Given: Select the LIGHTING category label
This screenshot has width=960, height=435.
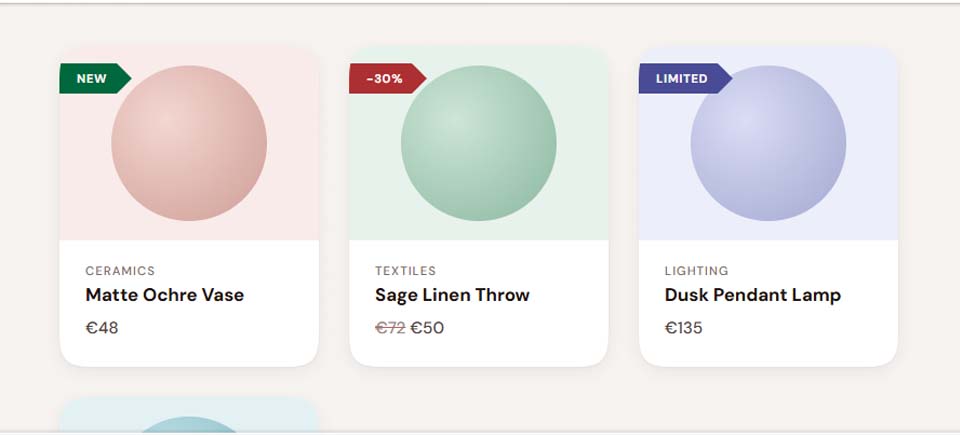Looking at the screenshot, I should pos(696,271).
